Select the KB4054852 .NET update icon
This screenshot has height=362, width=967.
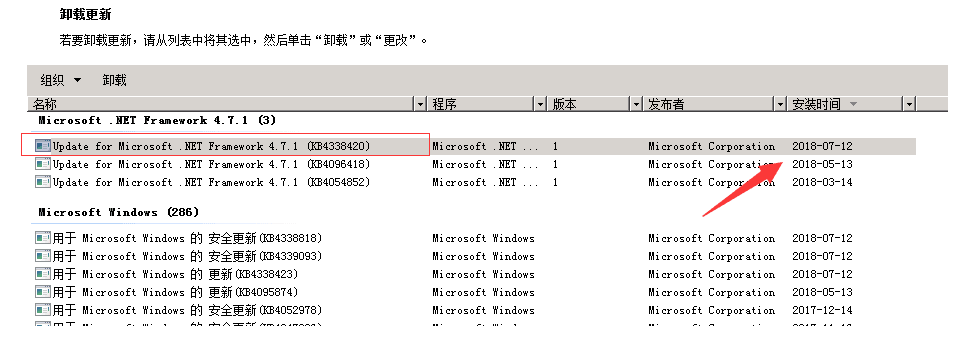(x=43, y=182)
